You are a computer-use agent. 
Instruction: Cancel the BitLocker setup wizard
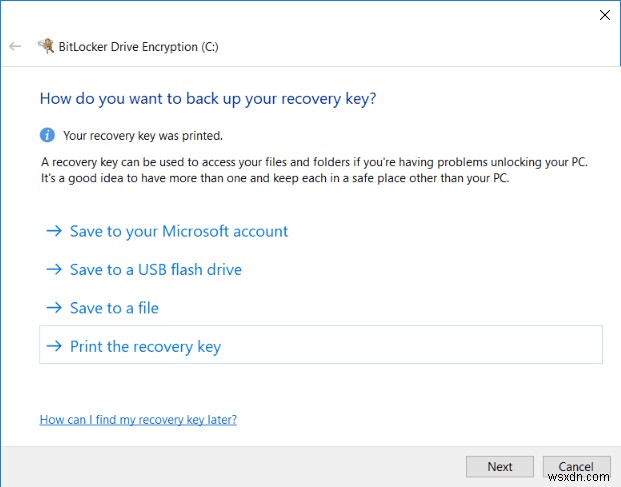[x=575, y=467]
